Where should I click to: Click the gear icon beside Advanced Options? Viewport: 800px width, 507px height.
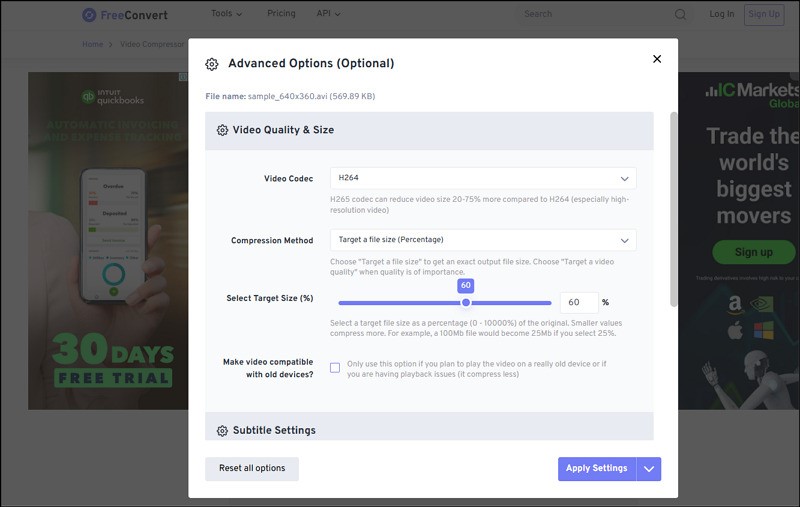(x=212, y=64)
